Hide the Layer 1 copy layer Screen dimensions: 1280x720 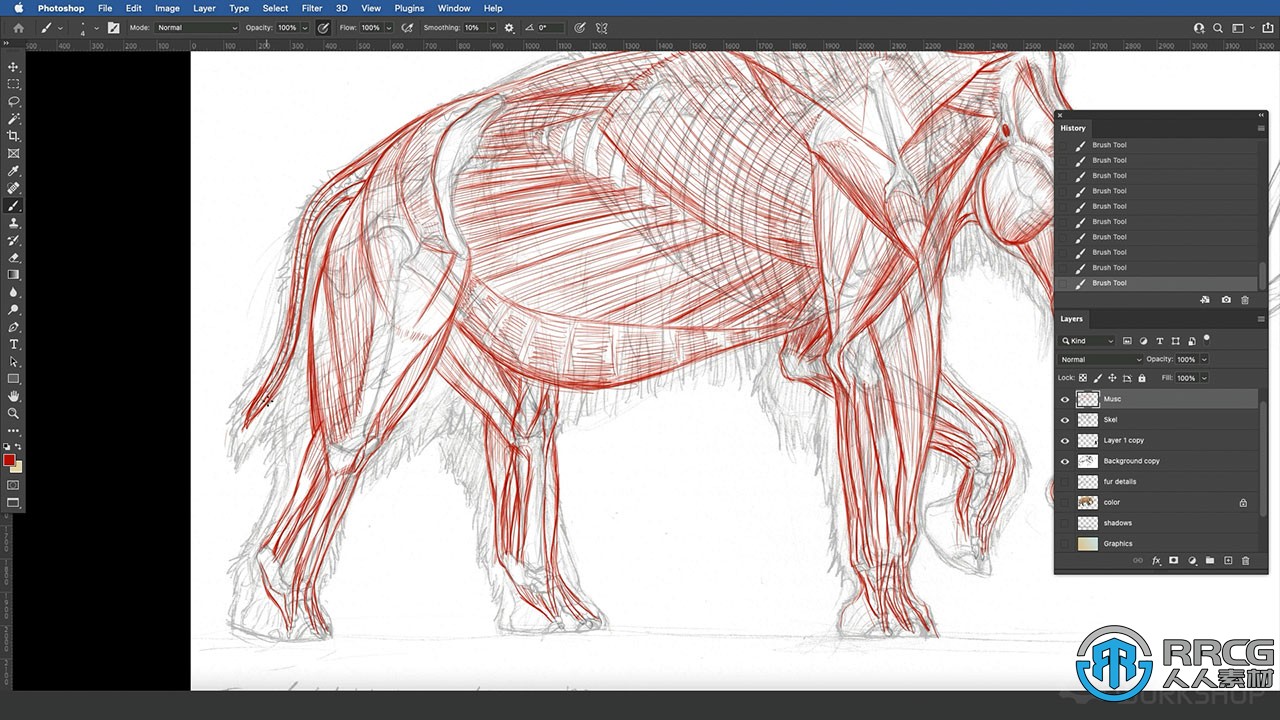tap(1065, 440)
